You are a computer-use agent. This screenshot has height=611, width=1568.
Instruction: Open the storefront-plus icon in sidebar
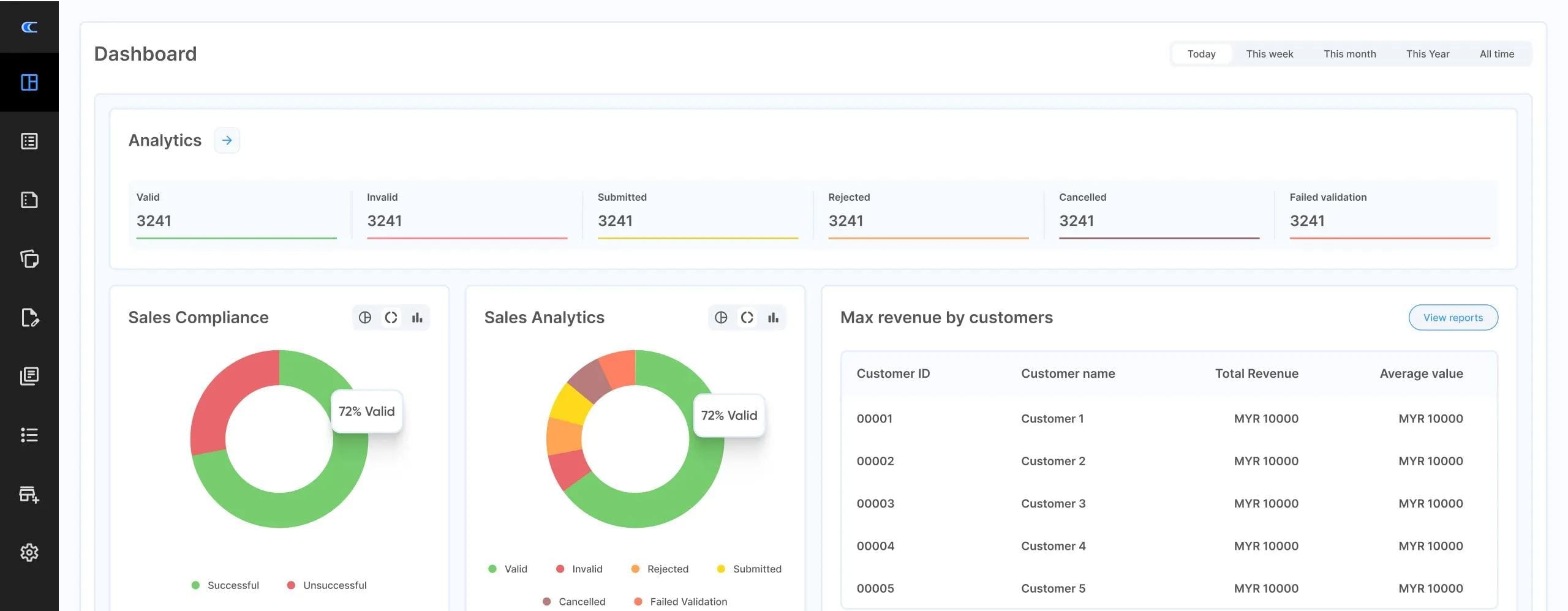(x=29, y=494)
